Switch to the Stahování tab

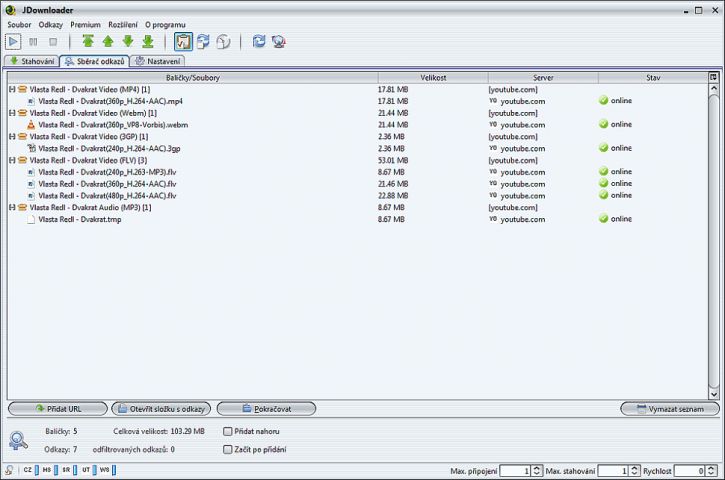click(x=31, y=61)
